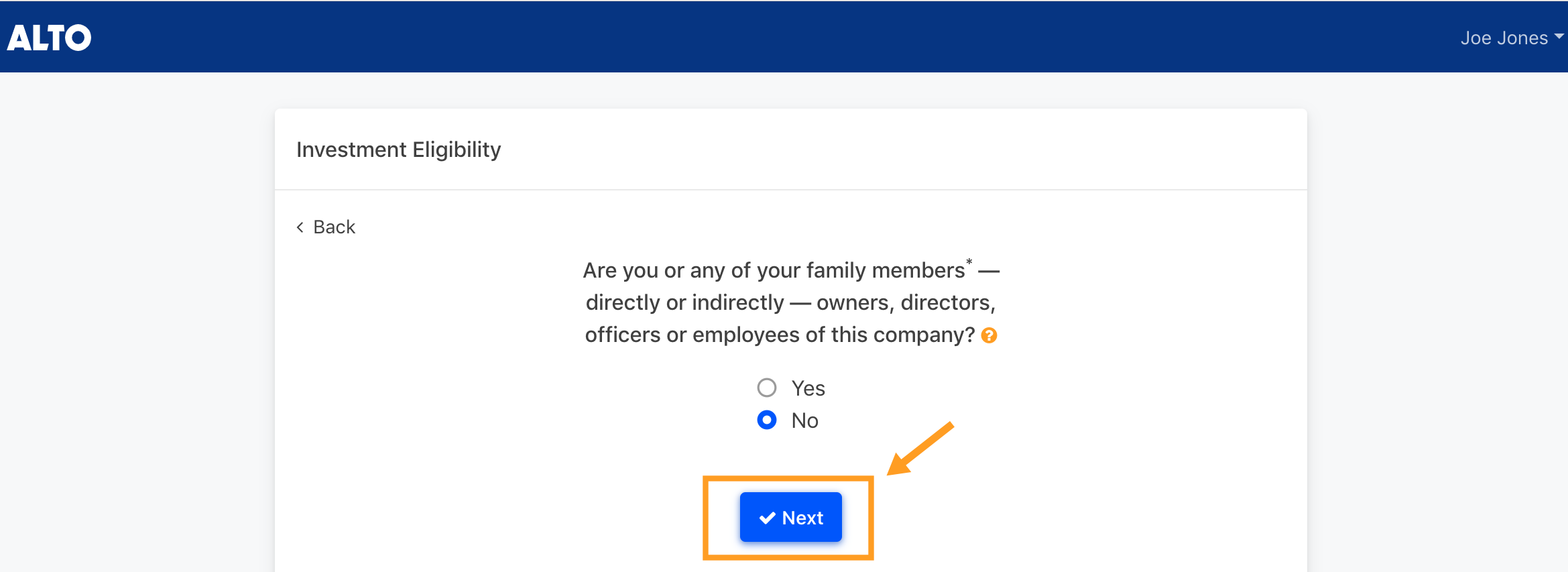Click the asterisk after family members

pos(969,262)
